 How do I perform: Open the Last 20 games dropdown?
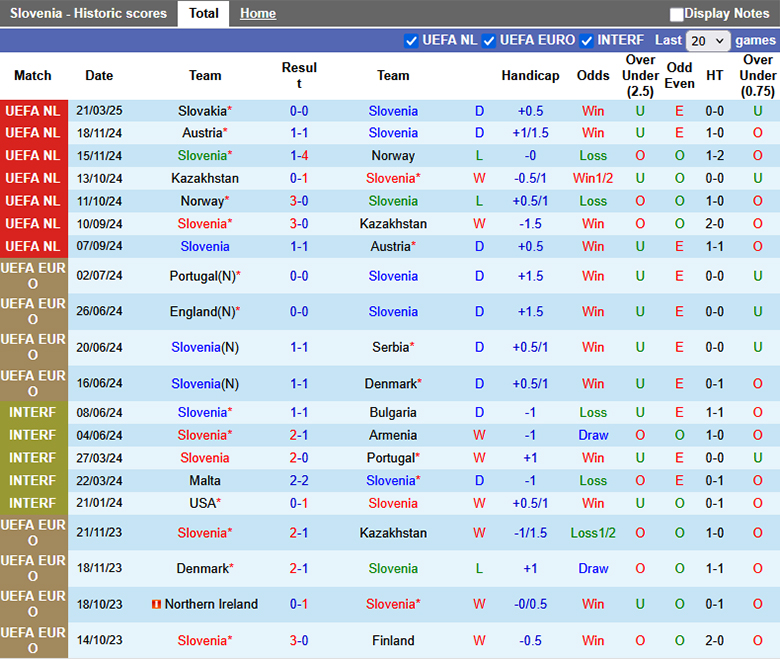(708, 41)
